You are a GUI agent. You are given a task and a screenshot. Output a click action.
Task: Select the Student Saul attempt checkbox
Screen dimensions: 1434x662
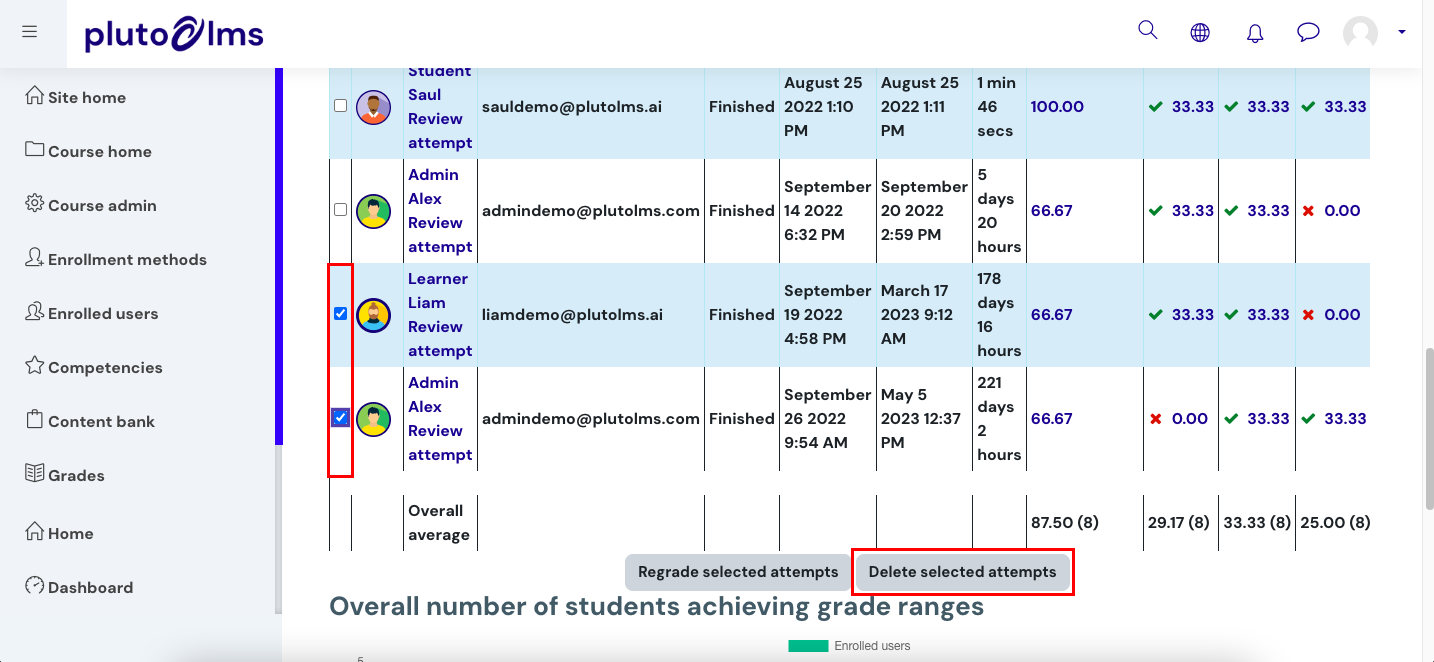(x=340, y=105)
